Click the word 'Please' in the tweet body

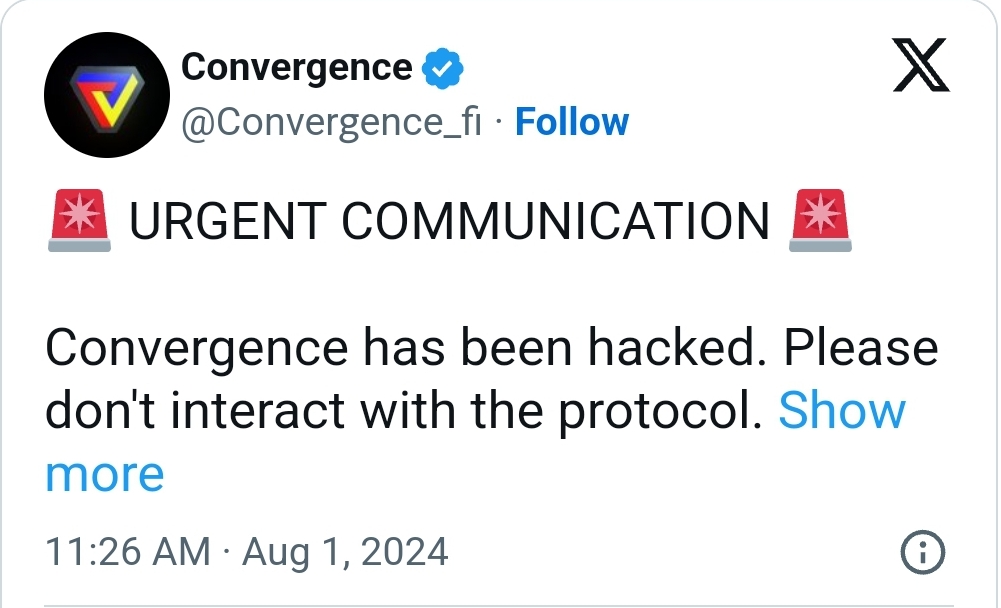(x=861, y=347)
